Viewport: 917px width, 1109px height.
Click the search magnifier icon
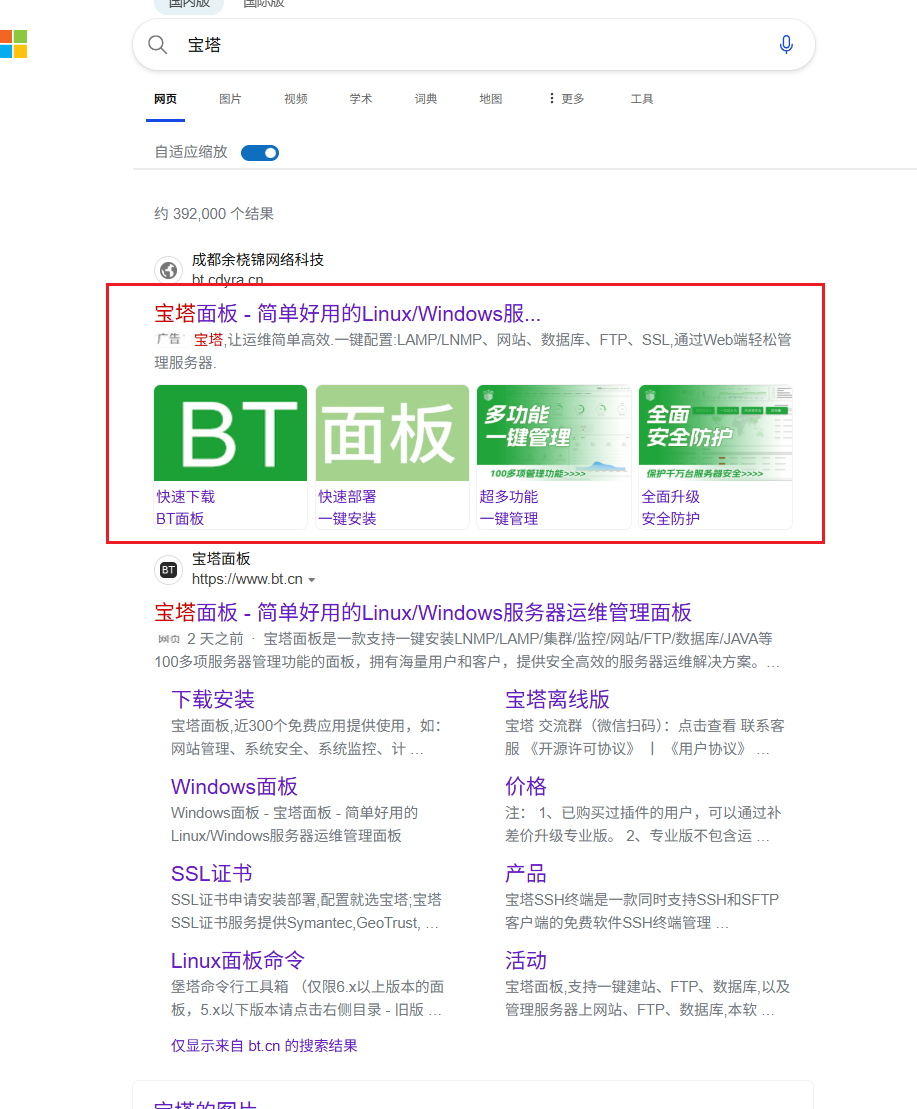point(158,45)
